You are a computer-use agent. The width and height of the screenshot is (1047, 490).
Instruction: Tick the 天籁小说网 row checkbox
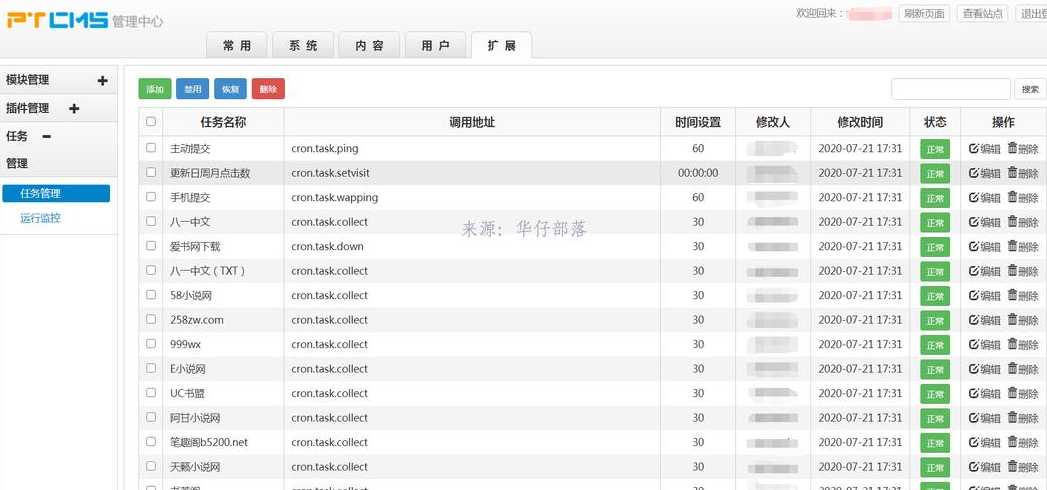click(x=151, y=466)
